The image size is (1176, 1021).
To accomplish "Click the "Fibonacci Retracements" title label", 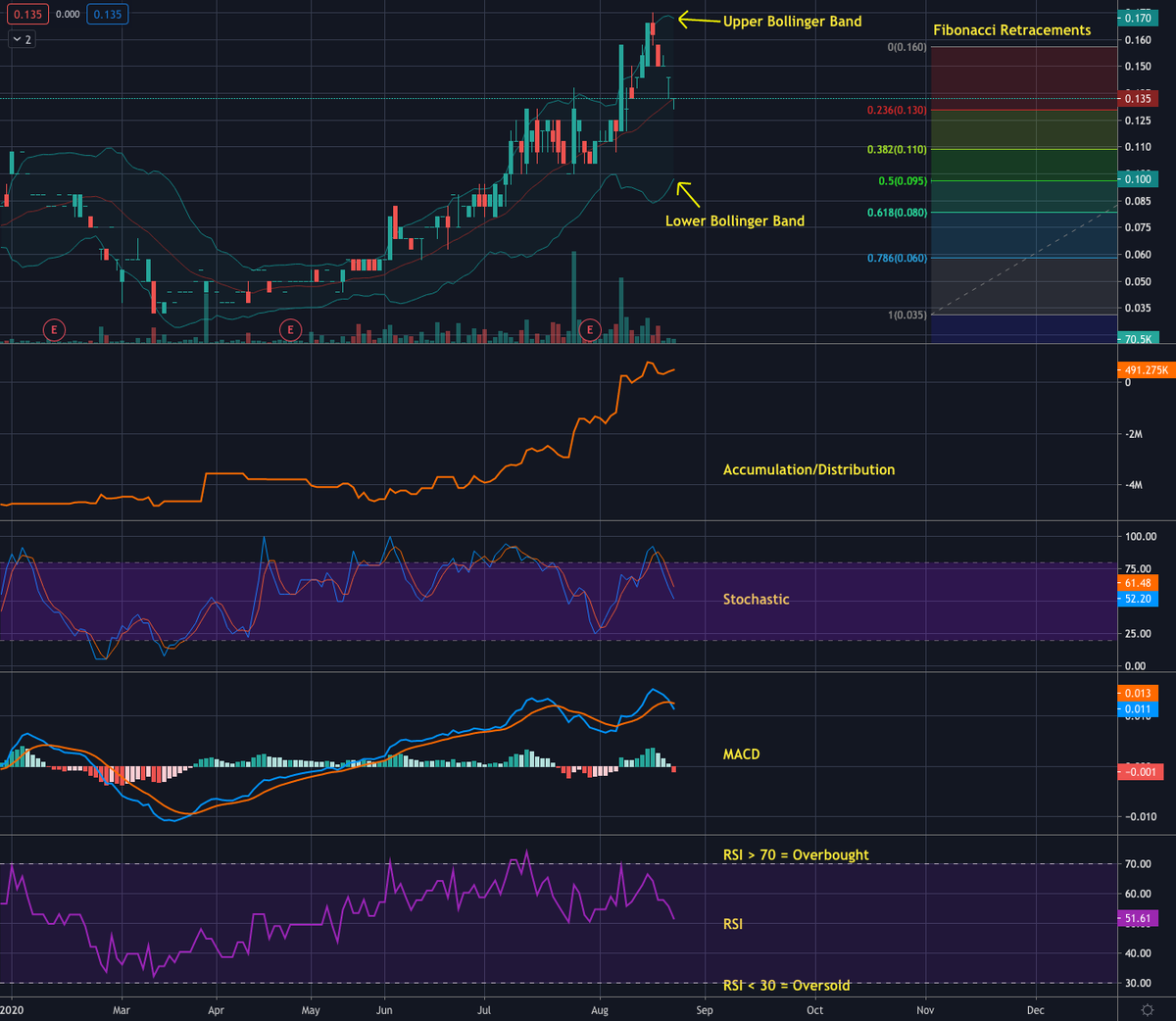I will [x=1012, y=30].
